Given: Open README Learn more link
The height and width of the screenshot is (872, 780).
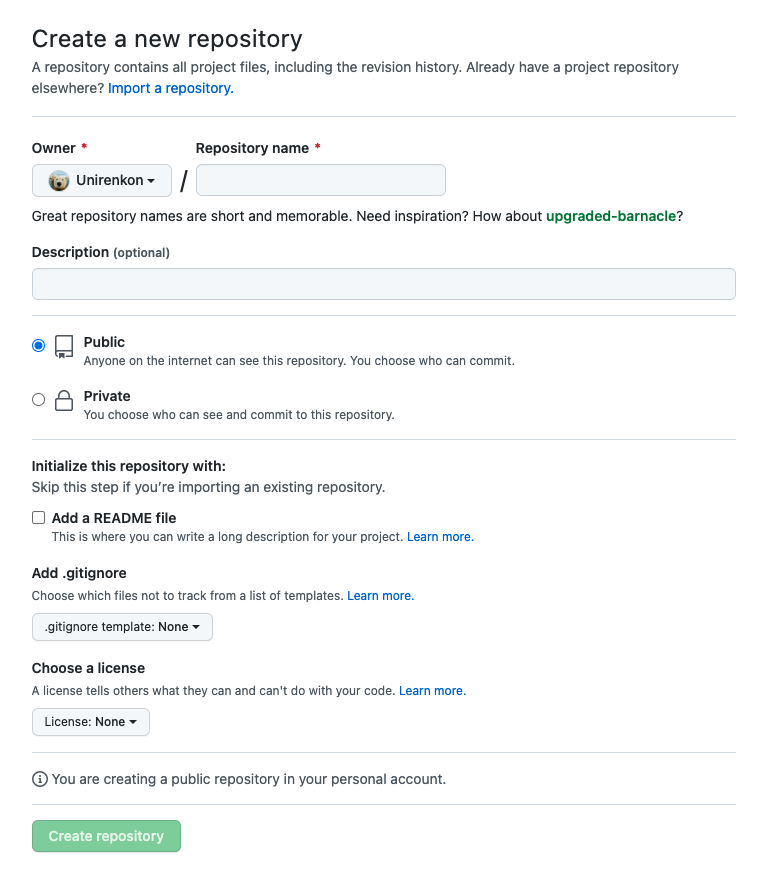Looking at the screenshot, I should click(x=440, y=537).
